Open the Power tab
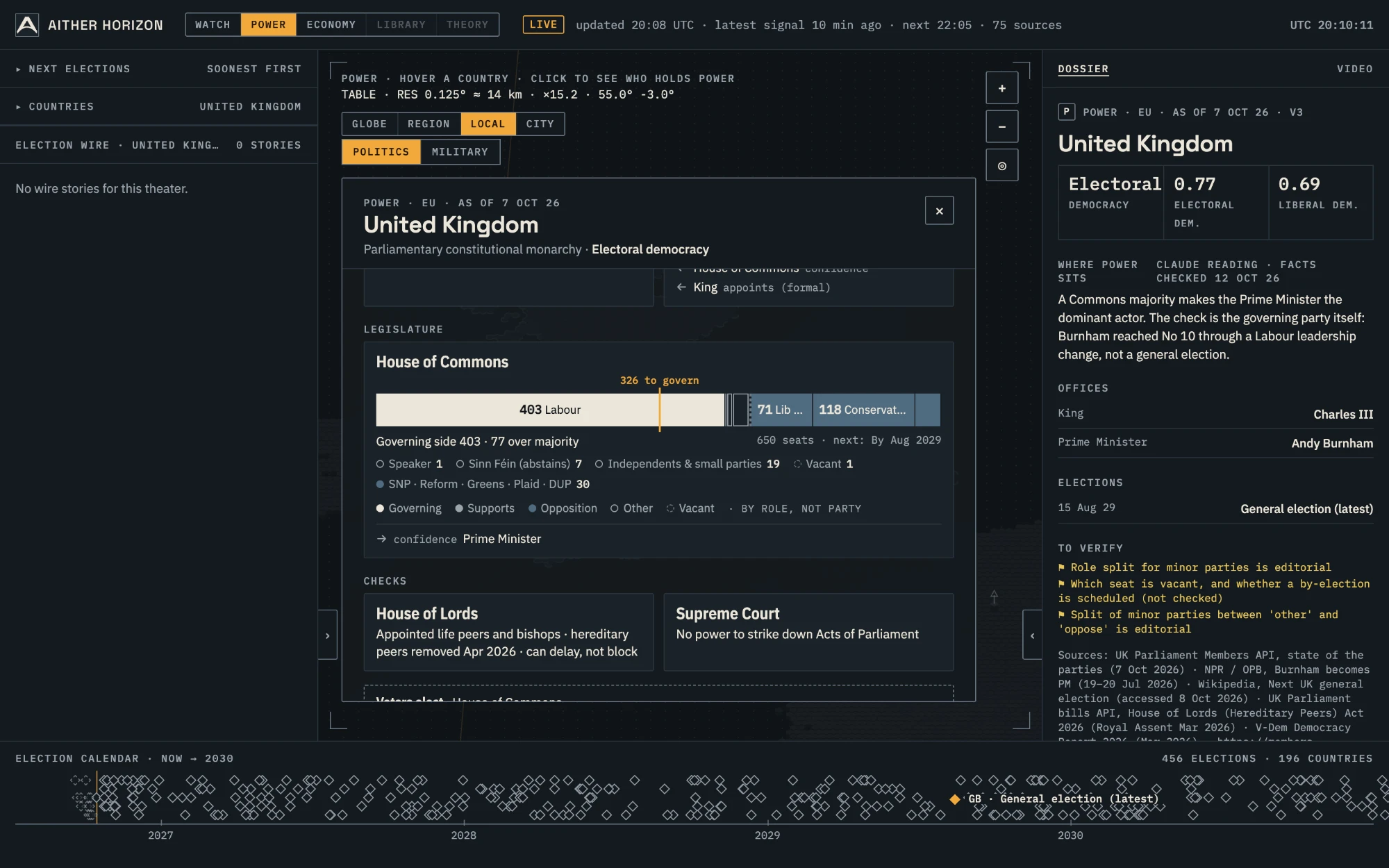Viewport: 1389px width, 868px height. 268,24
